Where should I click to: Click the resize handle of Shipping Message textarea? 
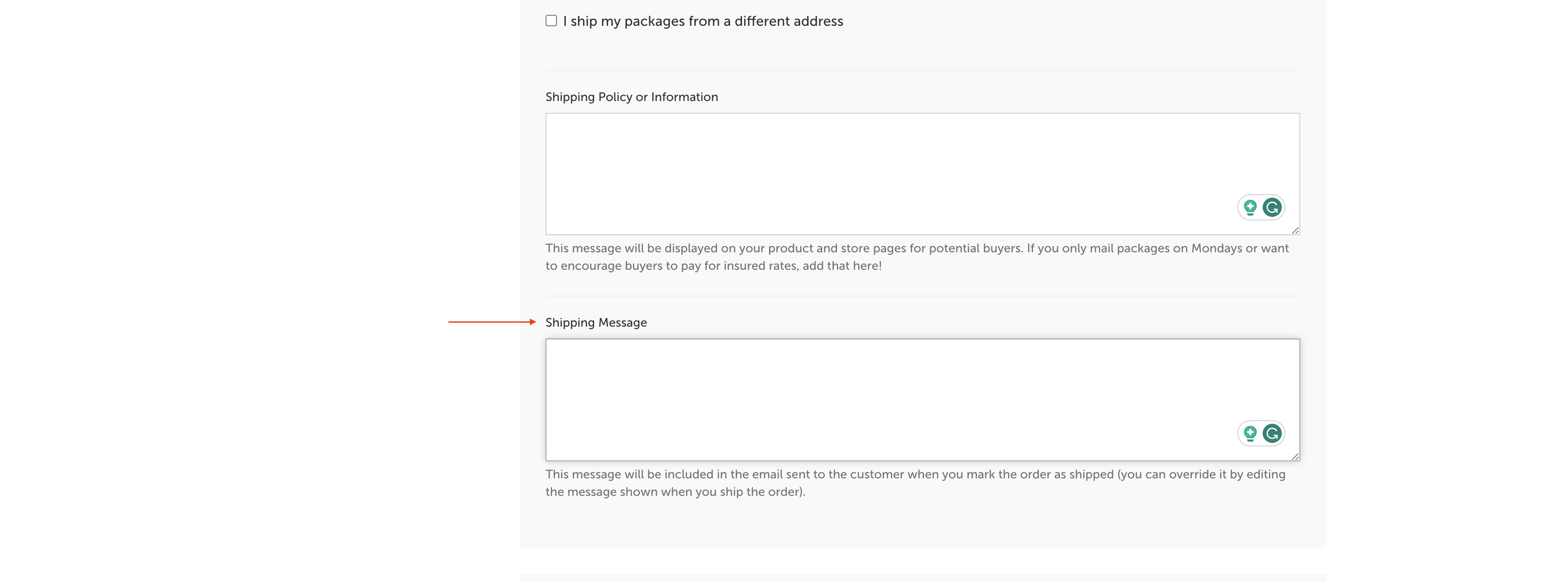point(1295,456)
